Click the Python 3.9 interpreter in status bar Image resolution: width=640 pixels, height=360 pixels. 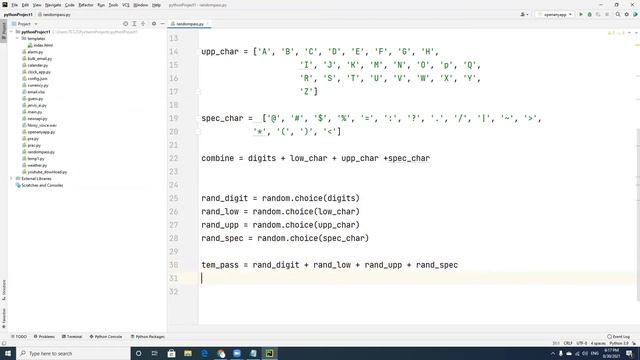click(619, 343)
